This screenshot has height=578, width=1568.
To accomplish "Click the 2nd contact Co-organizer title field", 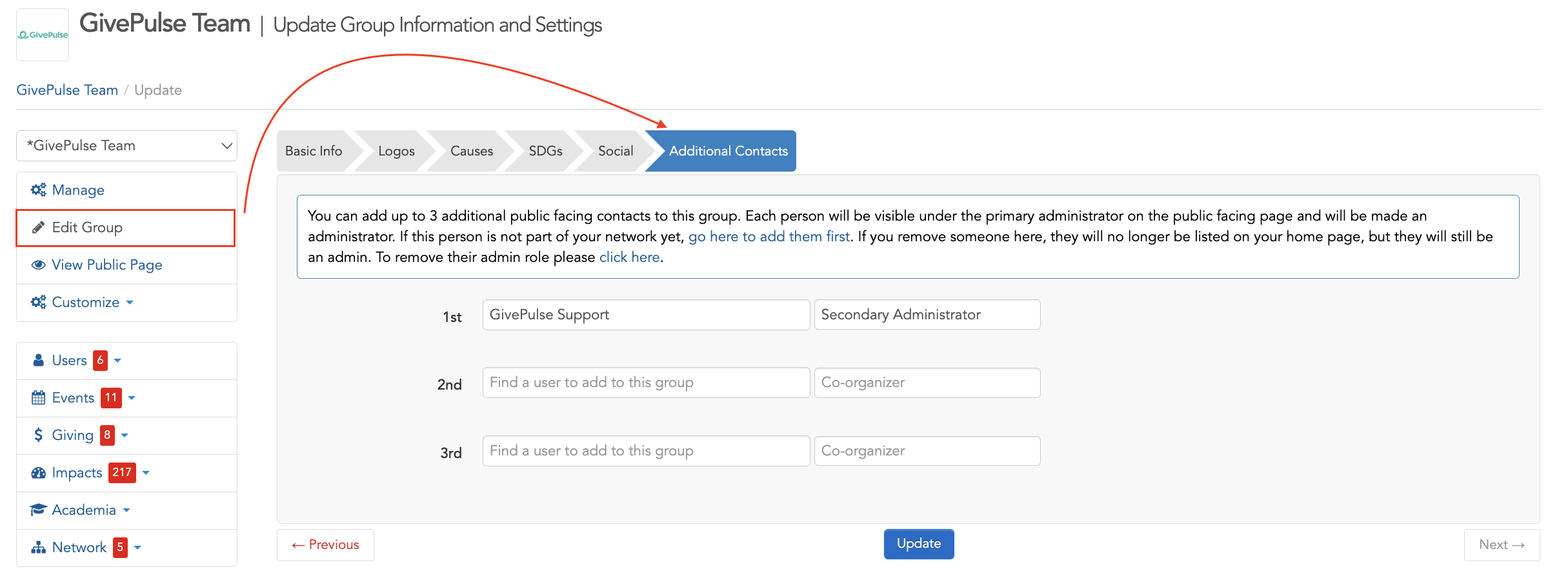I will (927, 383).
